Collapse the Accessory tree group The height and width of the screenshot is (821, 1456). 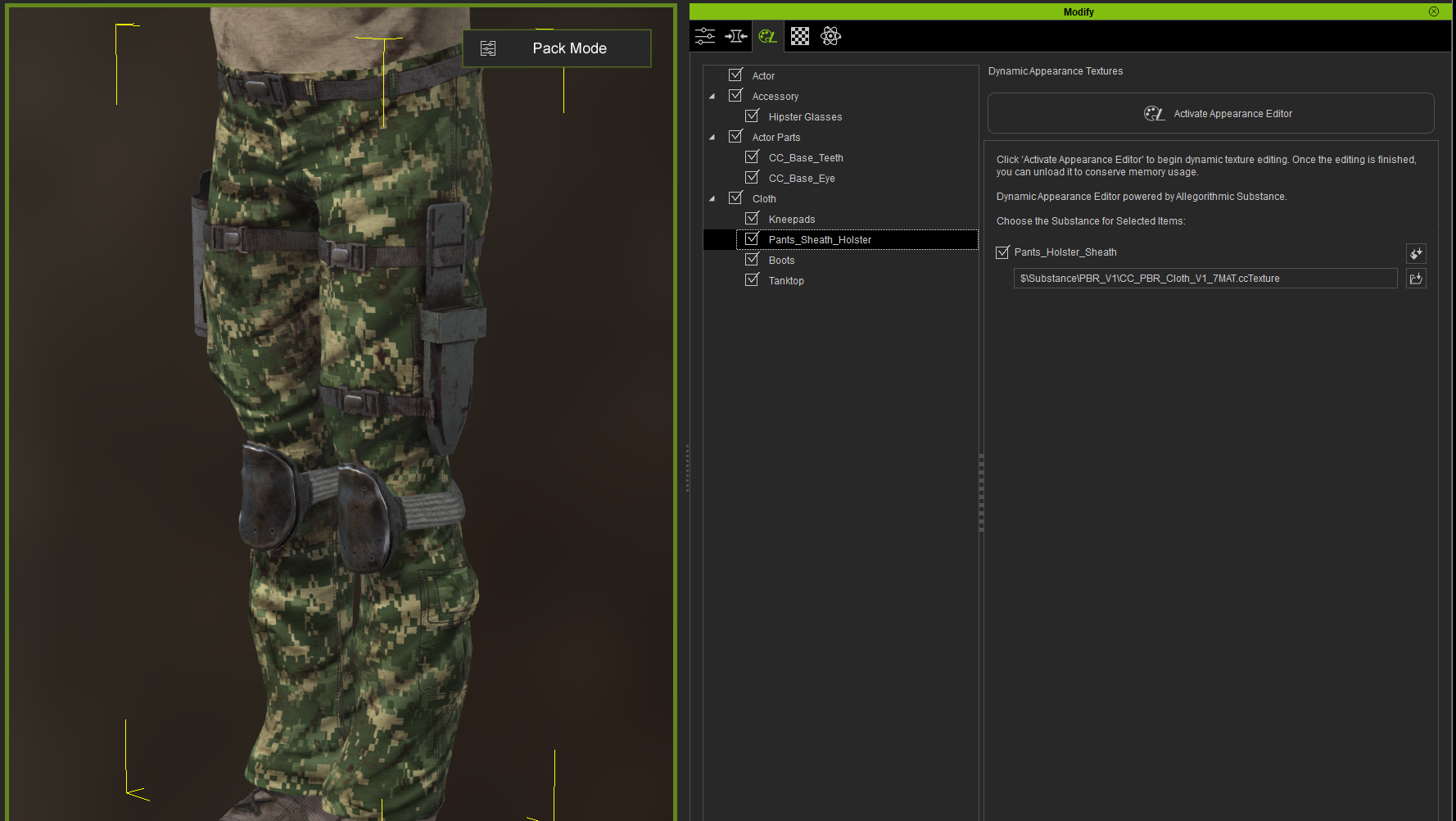(712, 97)
